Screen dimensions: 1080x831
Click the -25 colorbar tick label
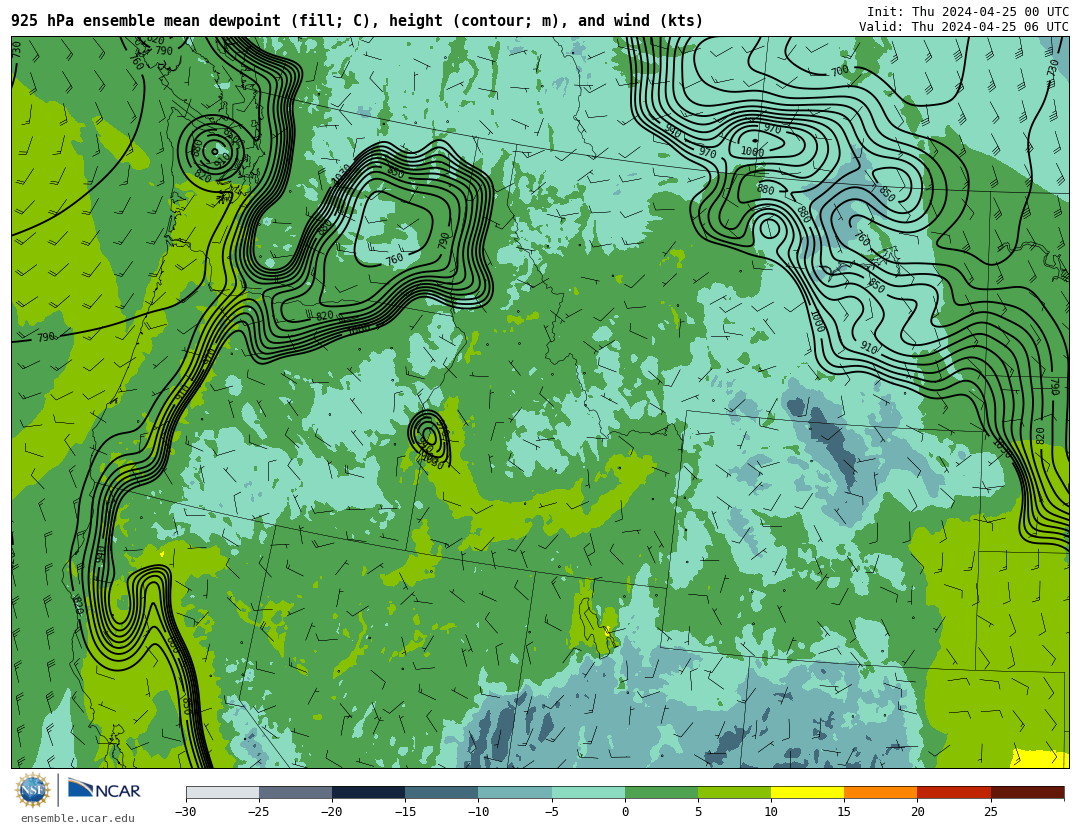(x=258, y=812)
